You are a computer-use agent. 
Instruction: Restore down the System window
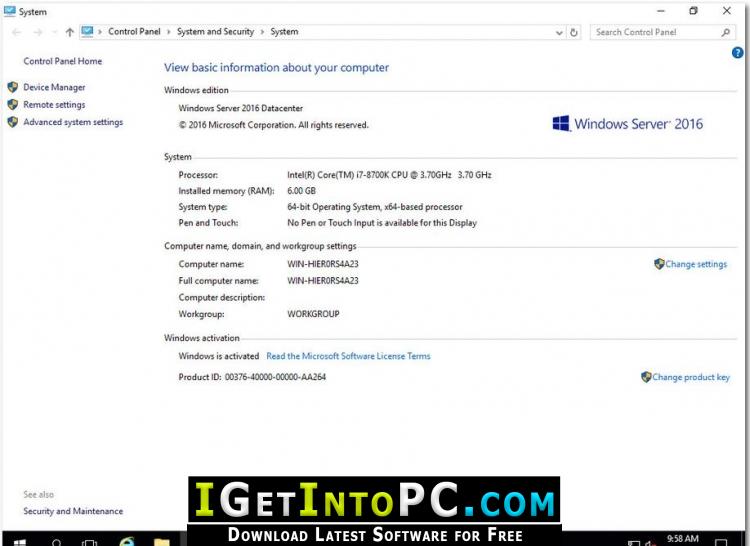pos(694,11)
